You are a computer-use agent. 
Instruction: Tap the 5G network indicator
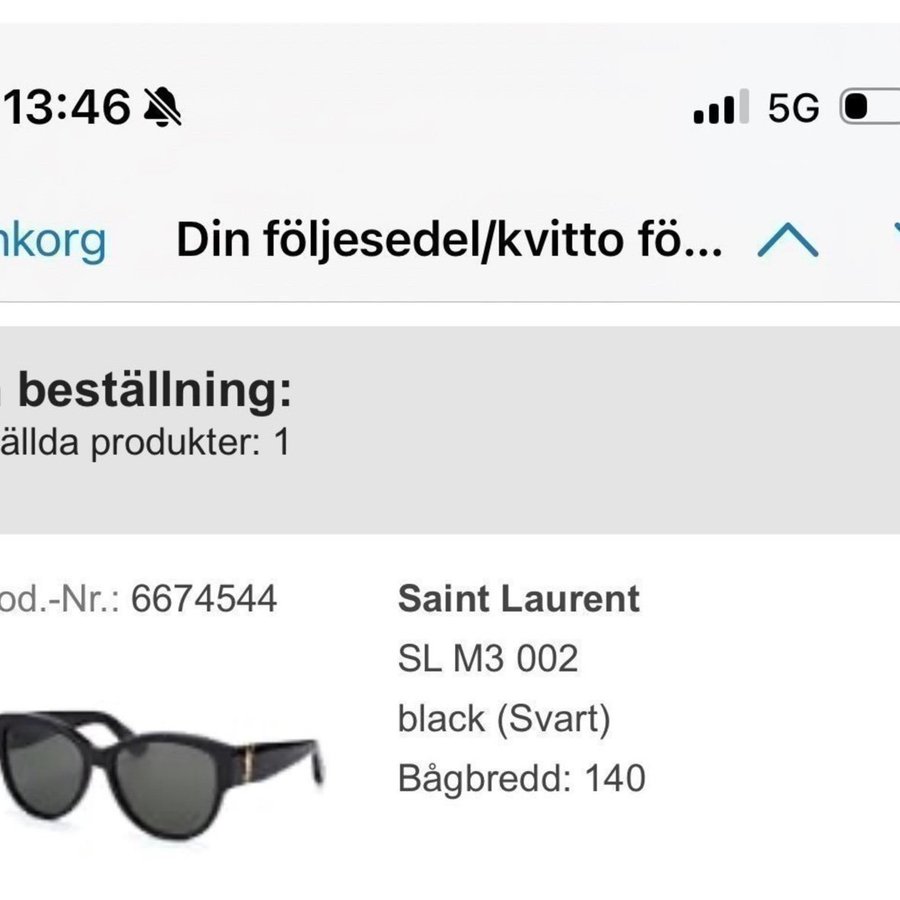click(x=794, y=107)
